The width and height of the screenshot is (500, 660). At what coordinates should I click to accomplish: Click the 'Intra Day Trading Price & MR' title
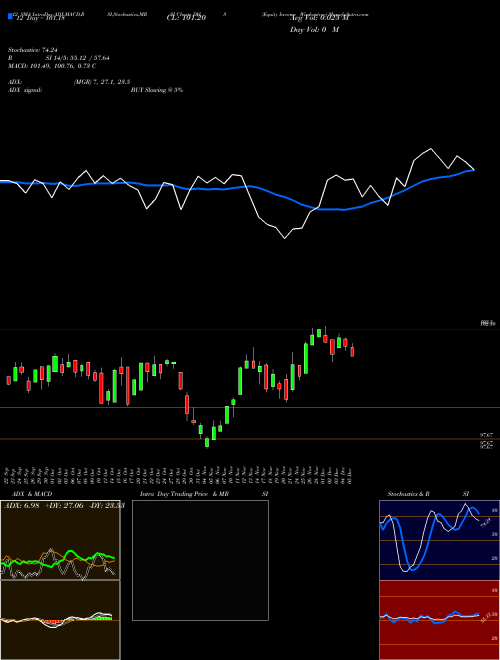point(184,494)
